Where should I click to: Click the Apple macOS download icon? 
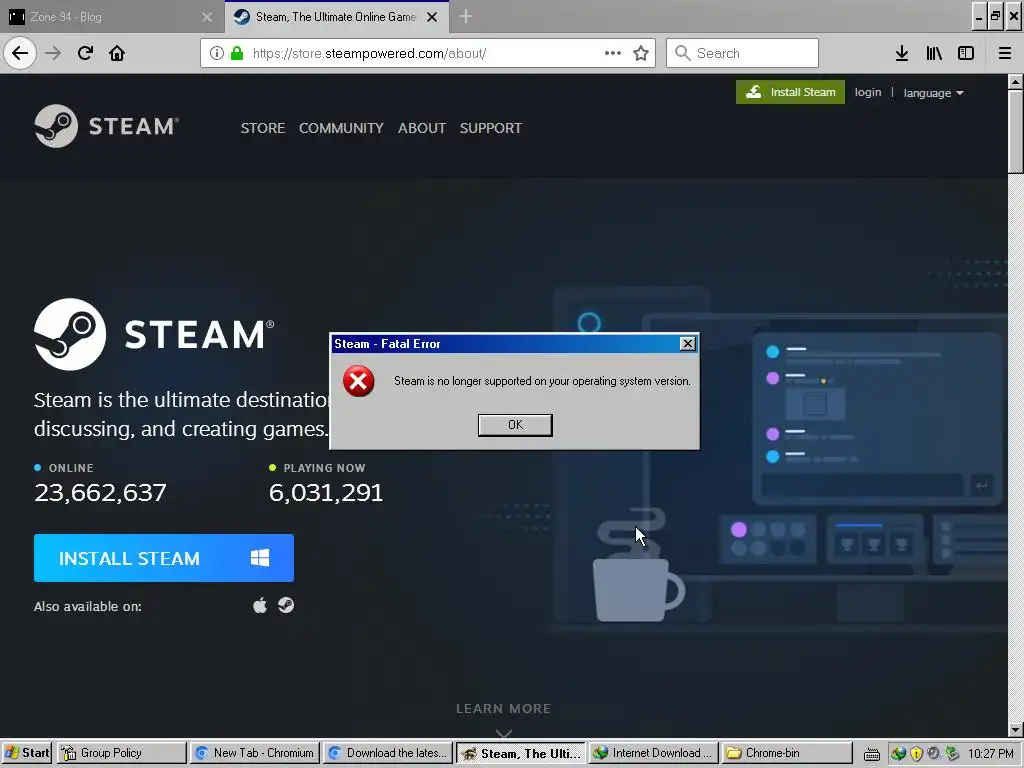[260, 605]
